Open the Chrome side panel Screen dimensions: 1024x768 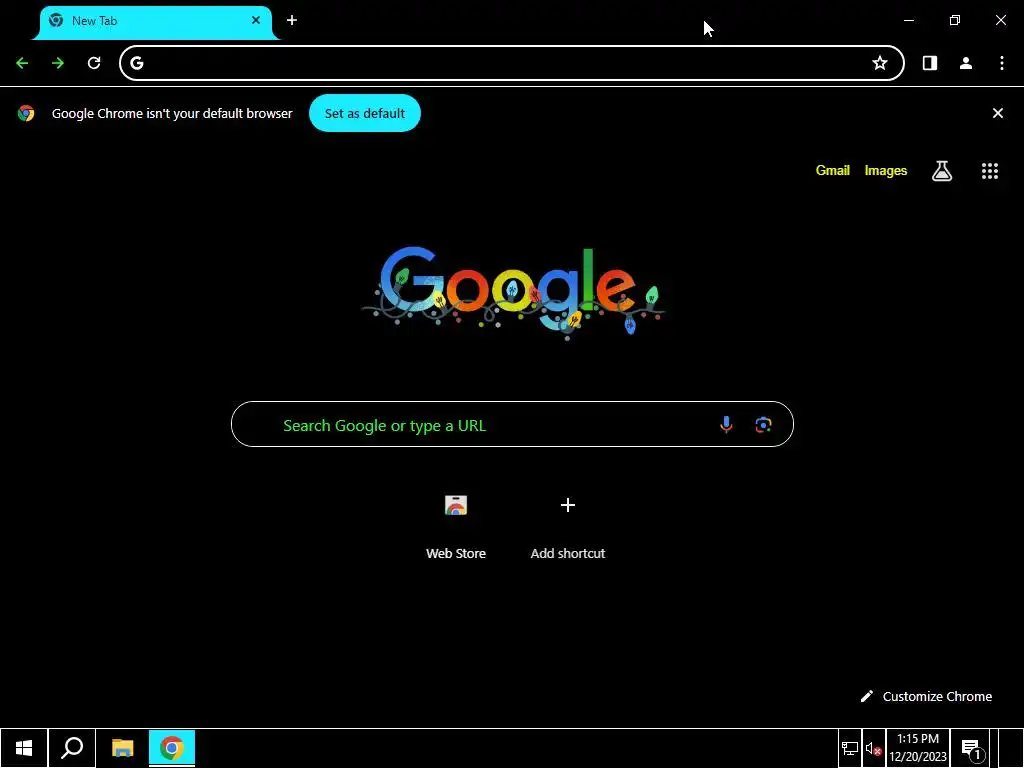point(929,63)
